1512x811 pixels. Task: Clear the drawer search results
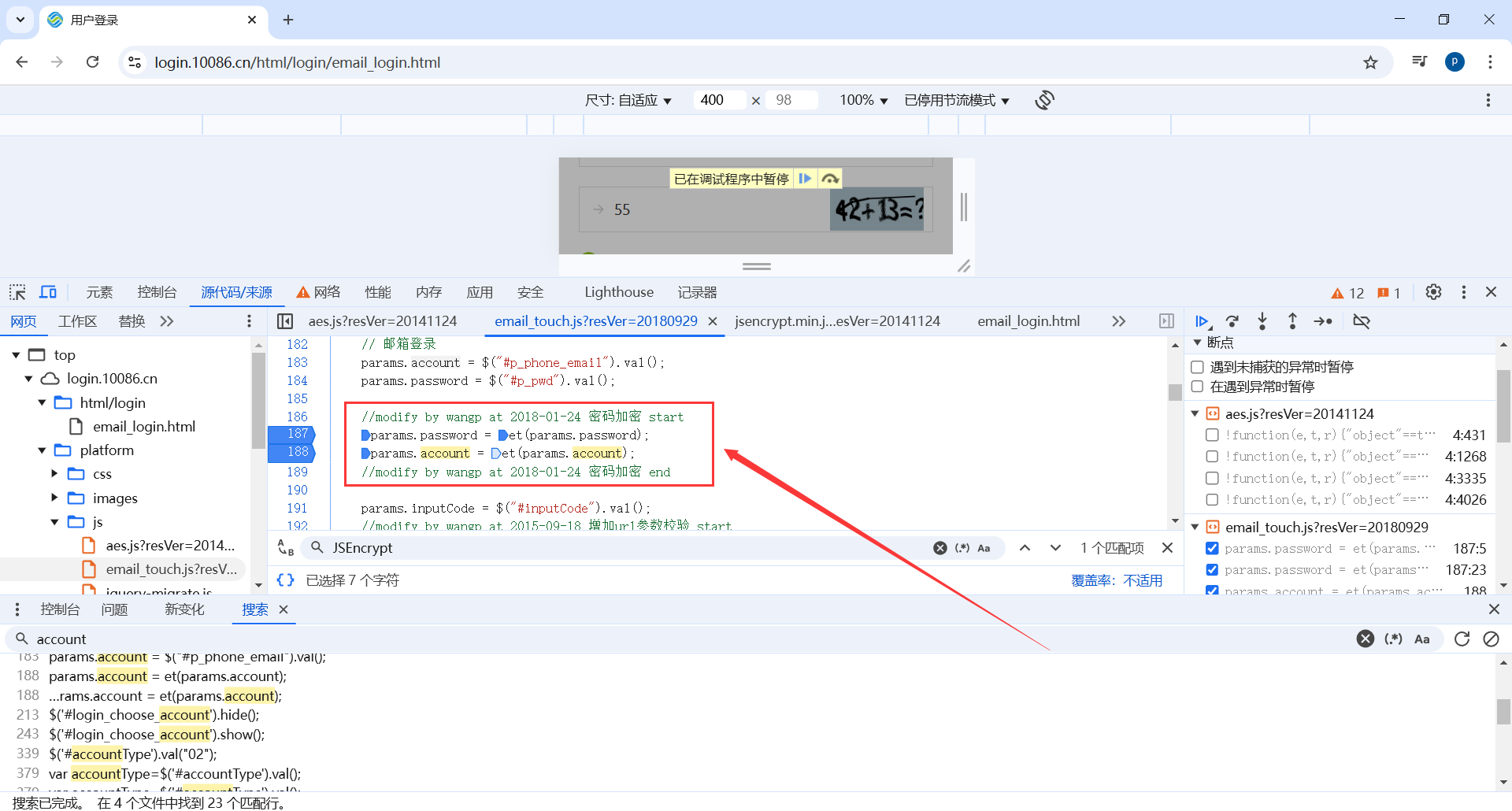[1491, 639]
